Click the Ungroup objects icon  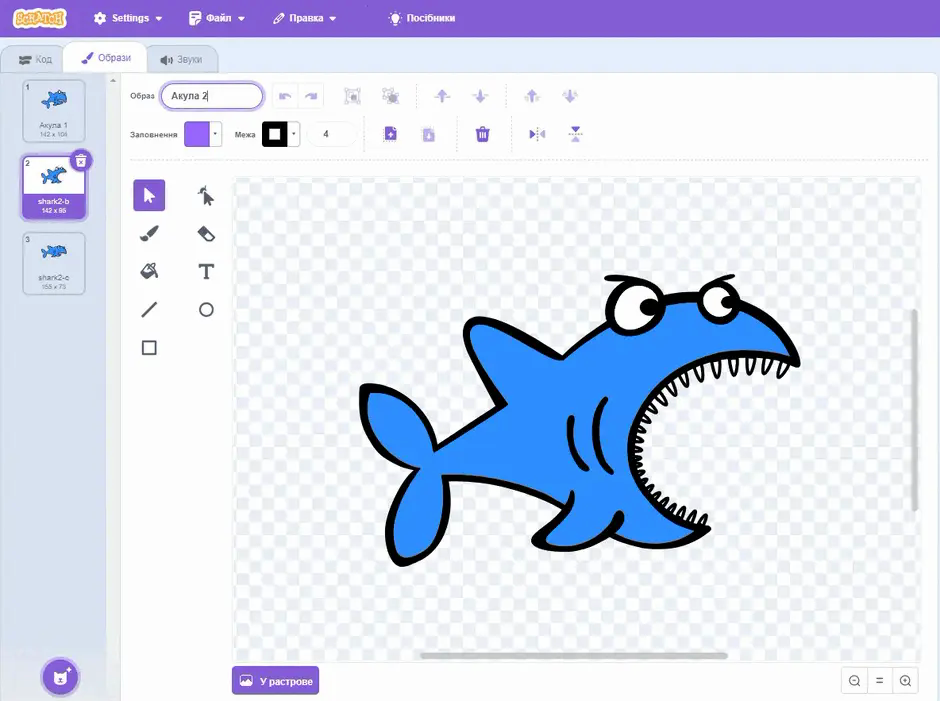tap(390, 96)
